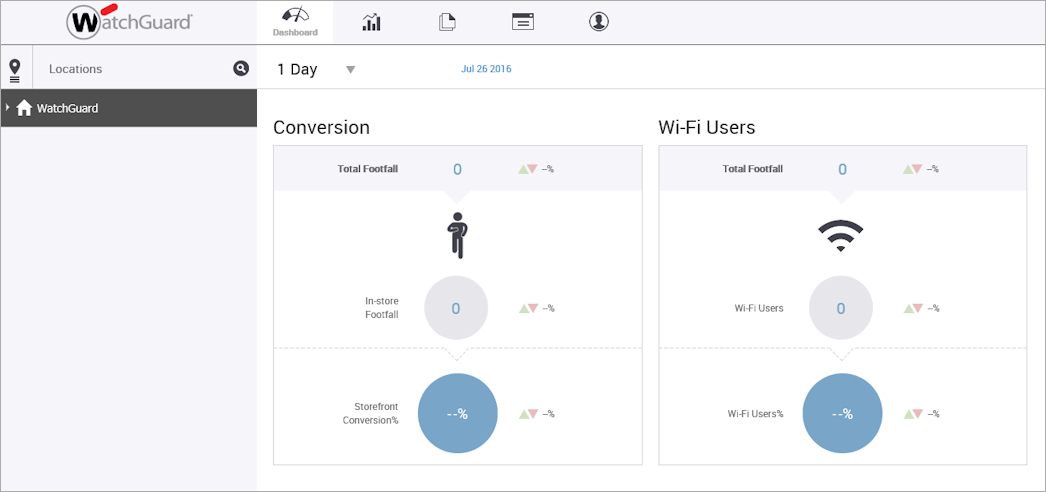Click Conversion Total Footfall value 0
This screenshot has width=1046, height=492.
coord(457,169)
